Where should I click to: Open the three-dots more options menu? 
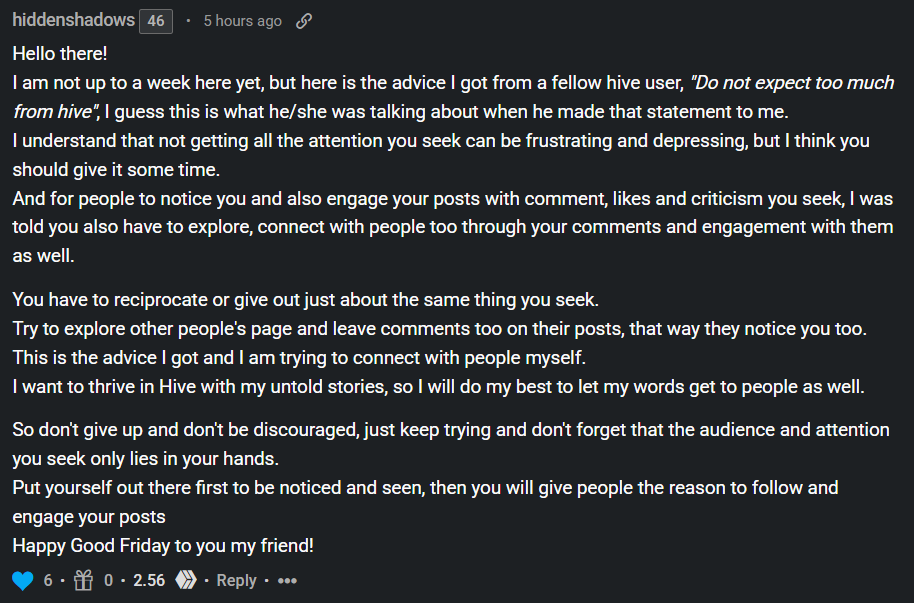pos(287,581)
